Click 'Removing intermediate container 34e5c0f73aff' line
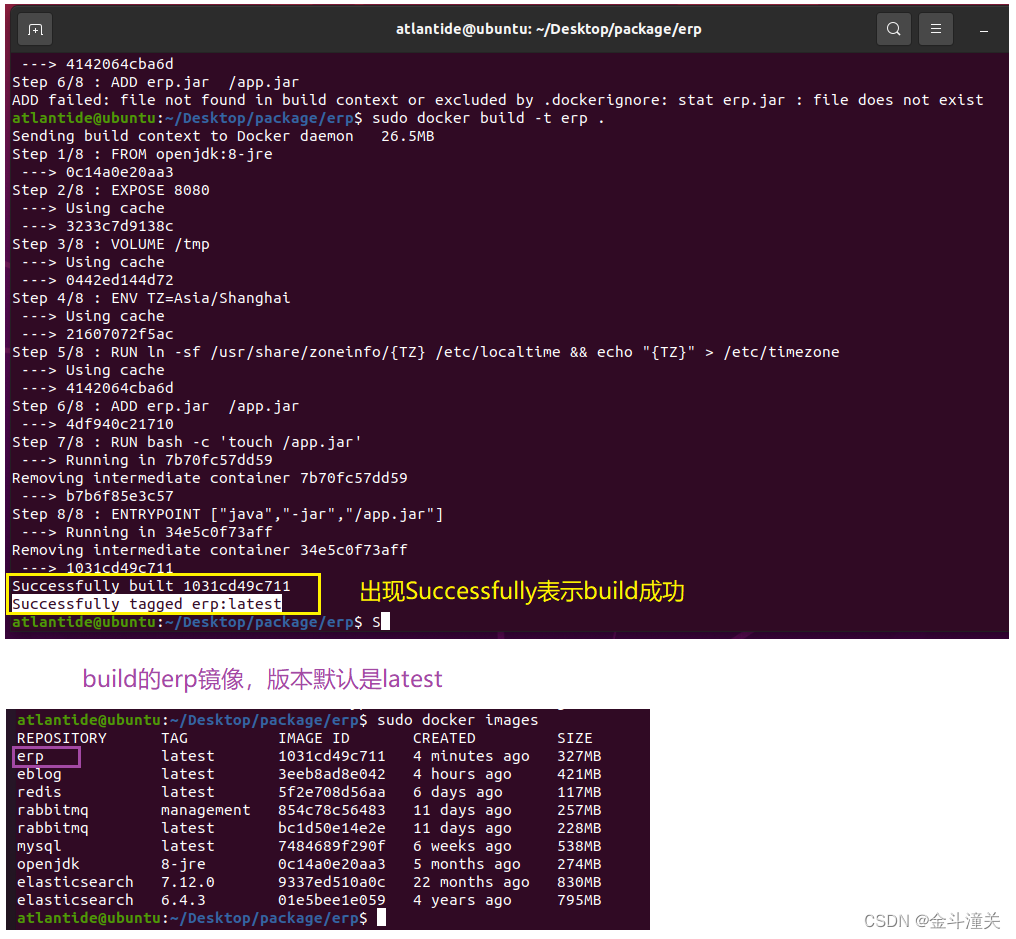Viewport: 1016px width, 939px height. 209,550
